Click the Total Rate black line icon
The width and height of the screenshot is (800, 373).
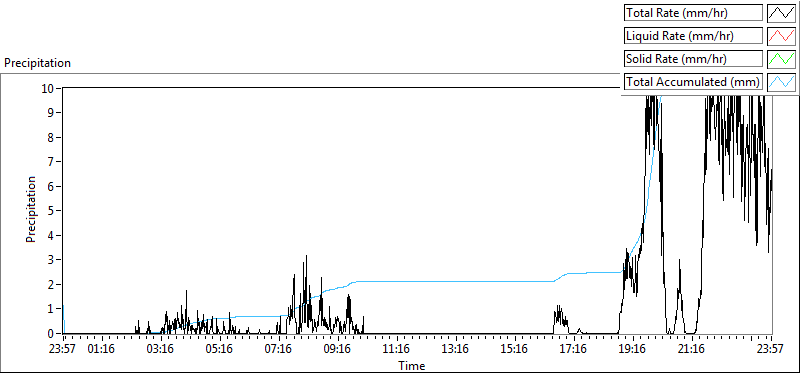pyautogui.click(x=782, y=13)
